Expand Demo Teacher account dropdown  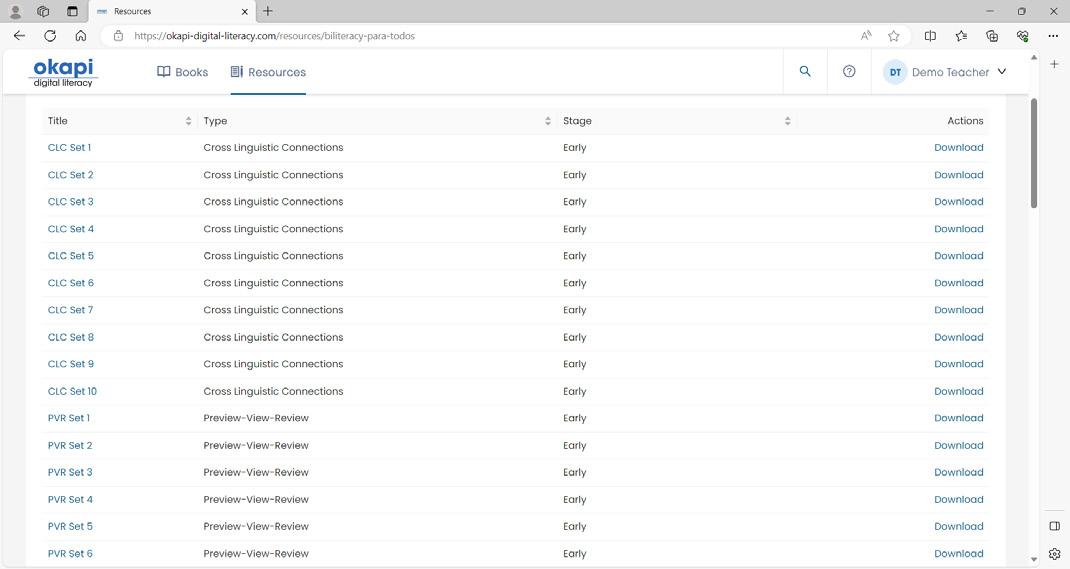point(1002,71)
